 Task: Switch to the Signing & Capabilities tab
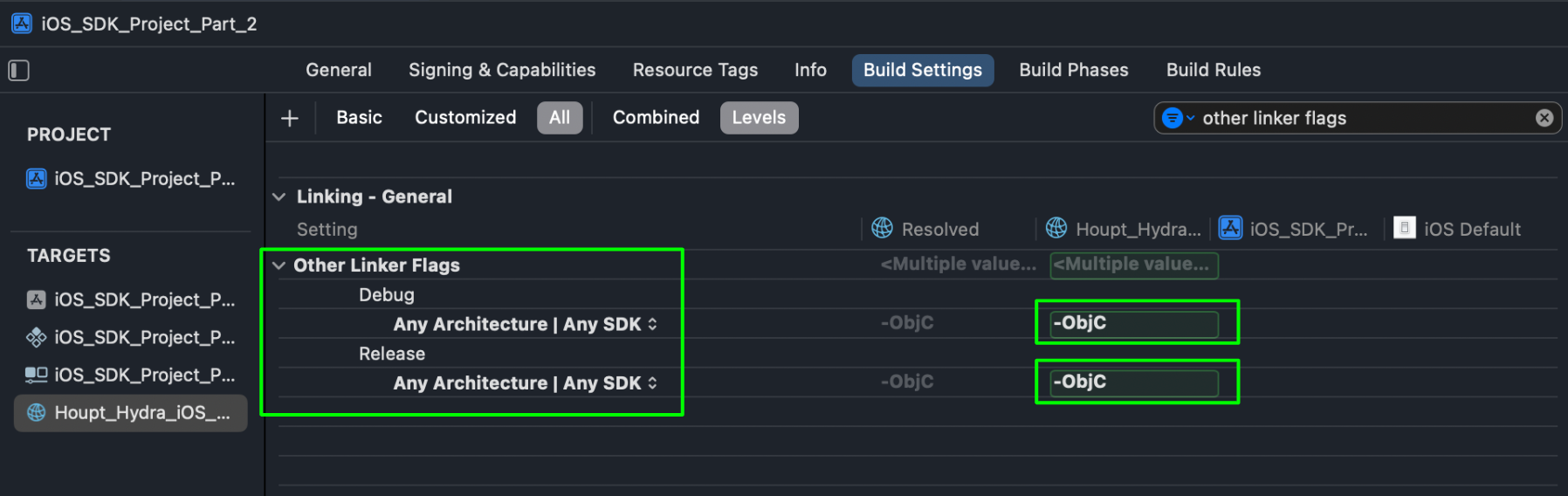502,71
